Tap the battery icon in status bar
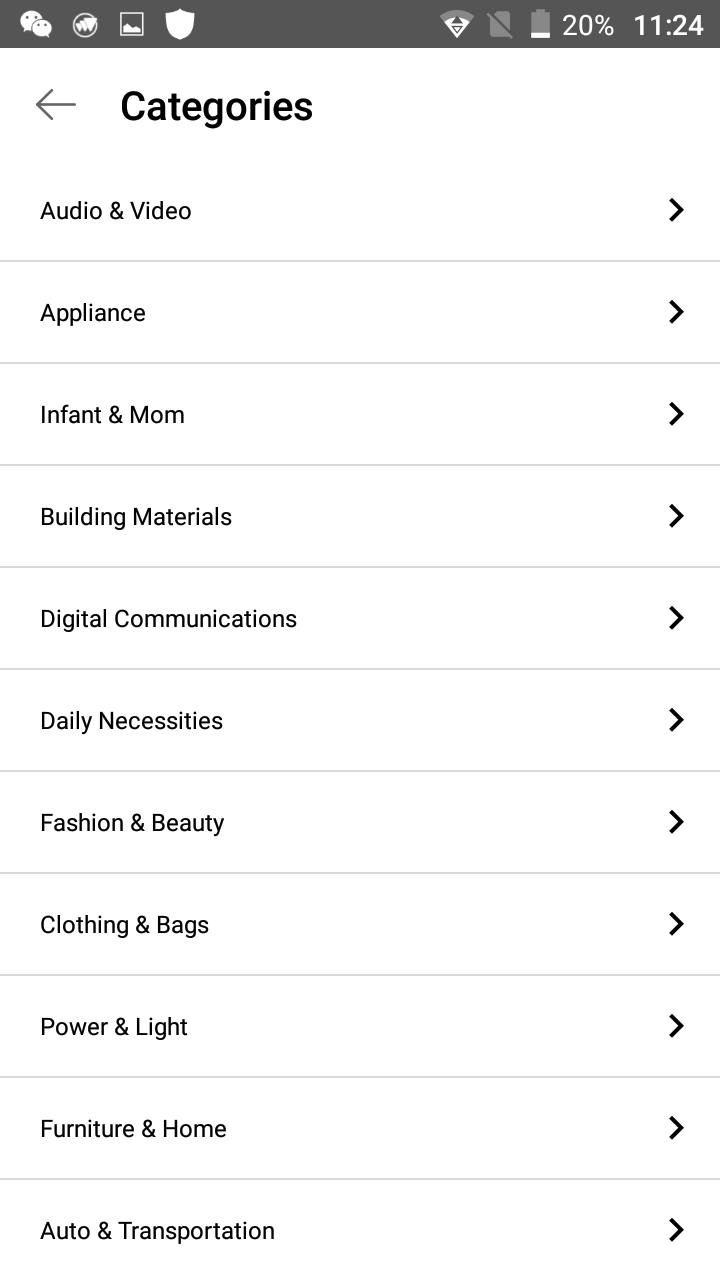 [540, 24]
